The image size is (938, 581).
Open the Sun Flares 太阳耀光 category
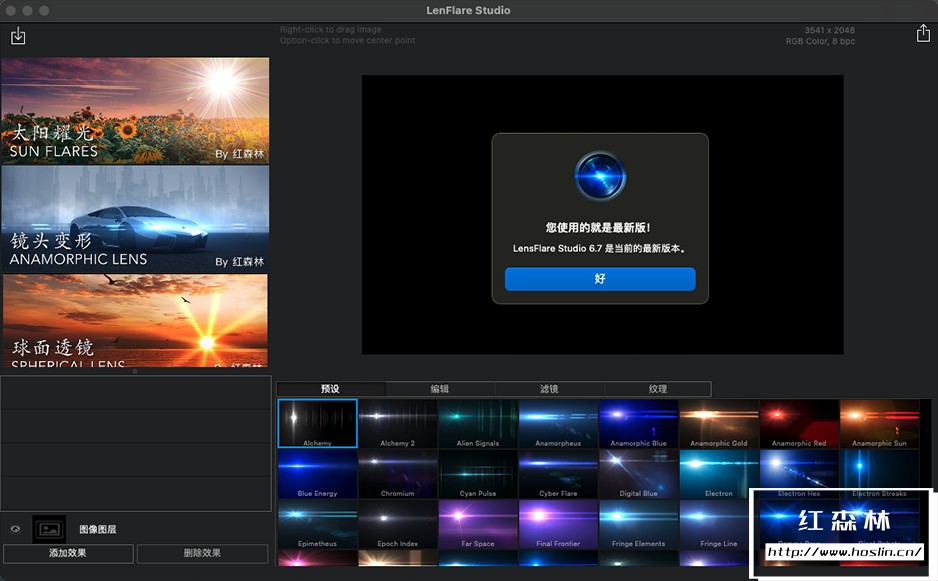[135, 111]
